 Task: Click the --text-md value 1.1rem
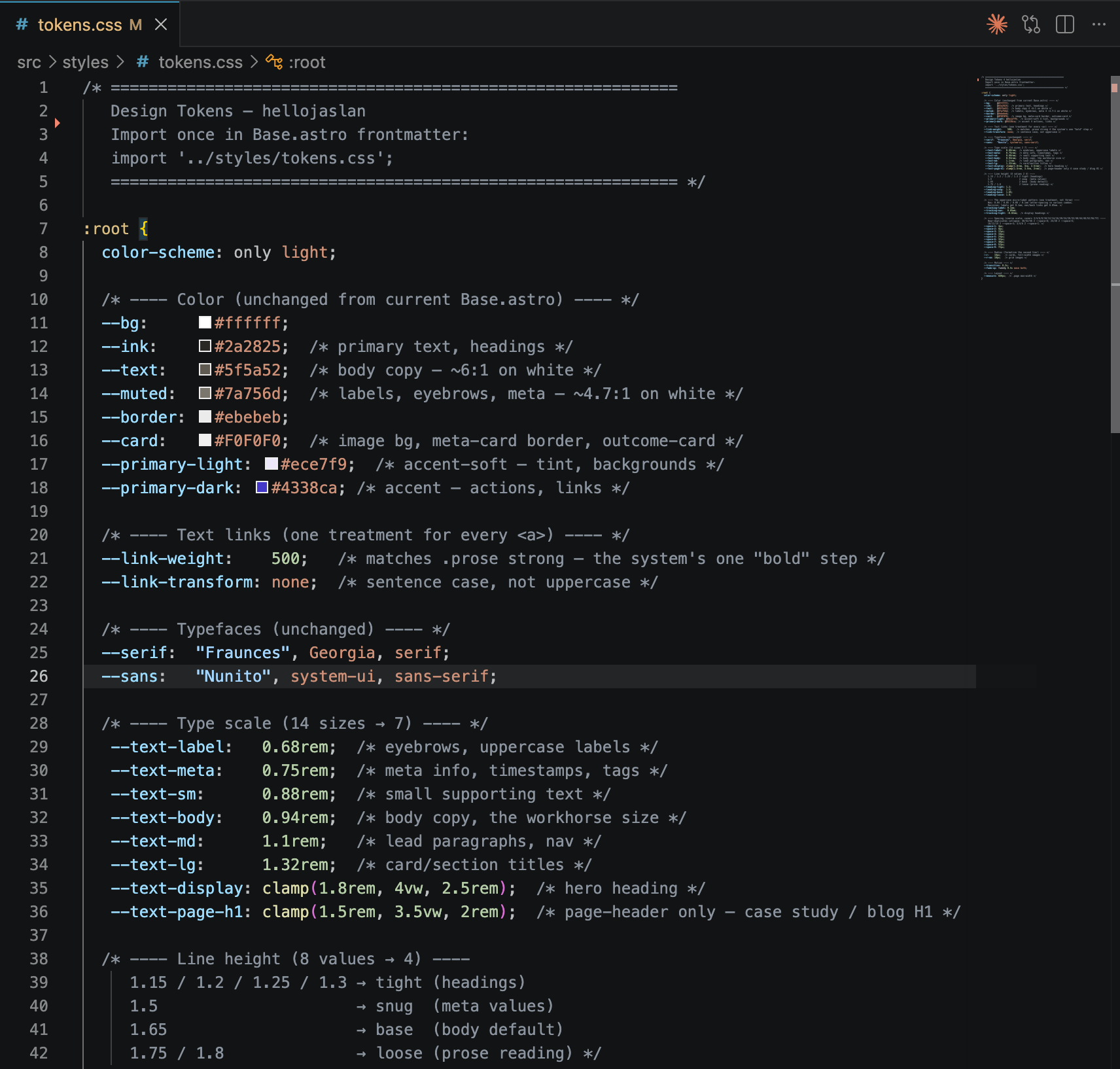tap(290, 841)
